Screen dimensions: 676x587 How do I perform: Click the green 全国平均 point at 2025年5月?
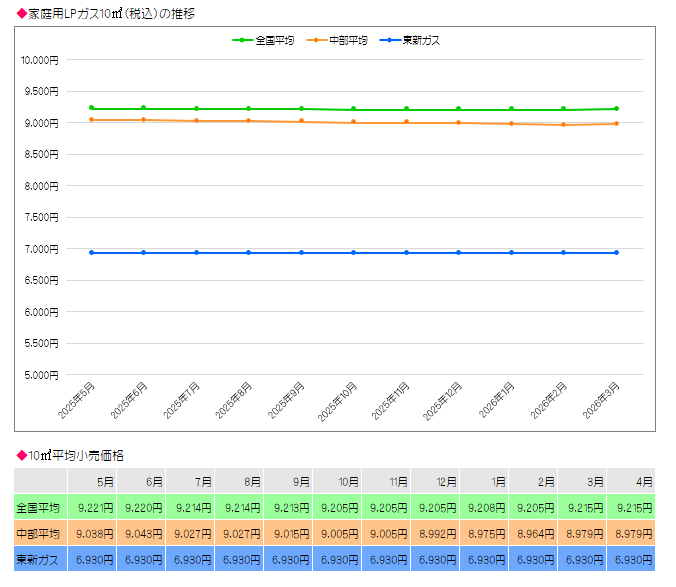(91, 108)
